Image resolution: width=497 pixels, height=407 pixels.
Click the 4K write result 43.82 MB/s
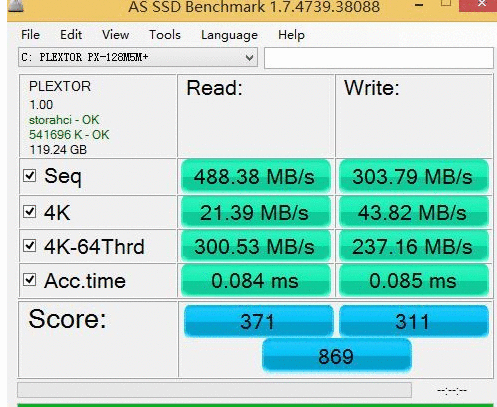(x=414, y=212)
